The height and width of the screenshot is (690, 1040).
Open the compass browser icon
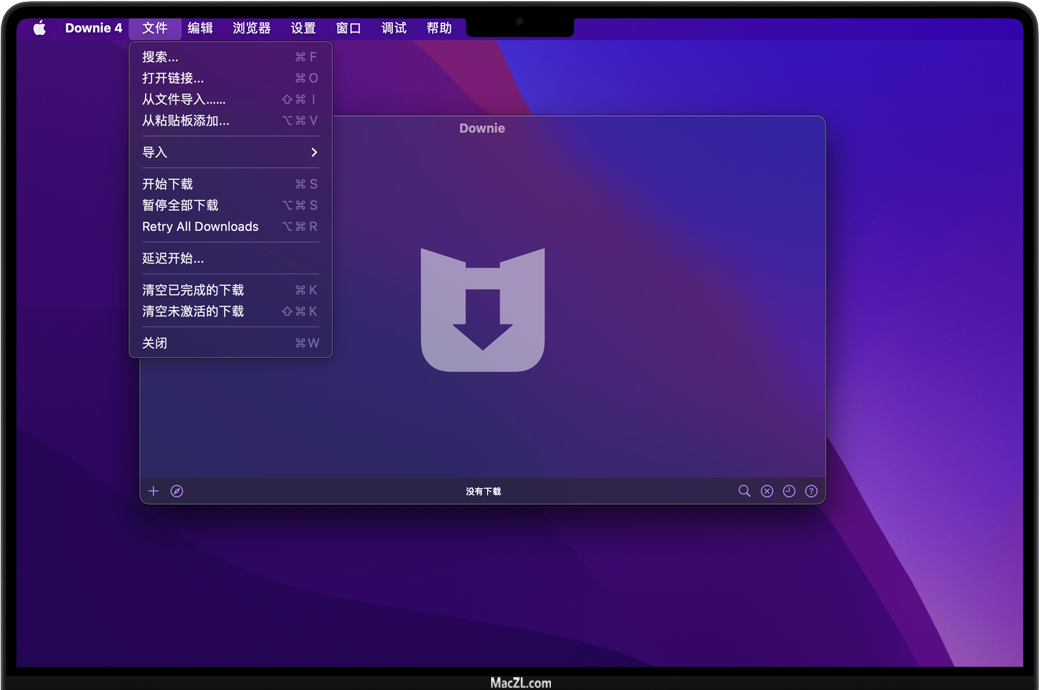pos(177,491)
